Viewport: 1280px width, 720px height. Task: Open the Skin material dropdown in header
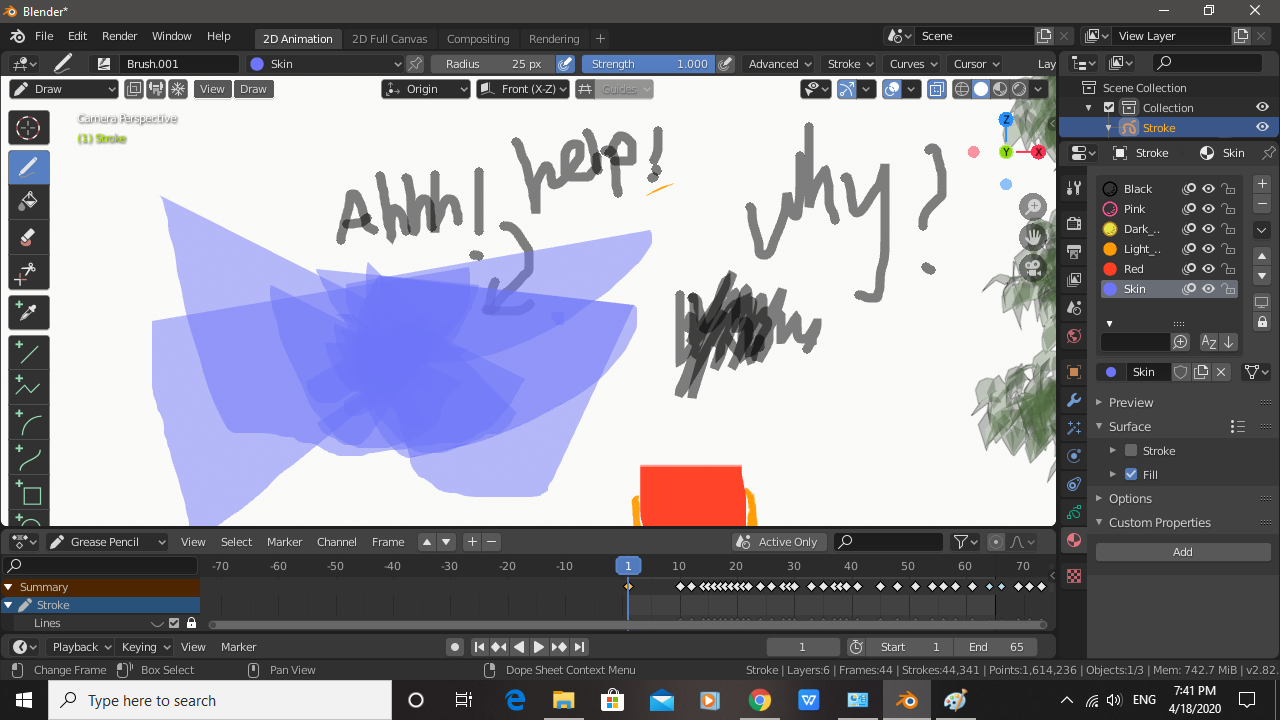(x=325, y=64)
